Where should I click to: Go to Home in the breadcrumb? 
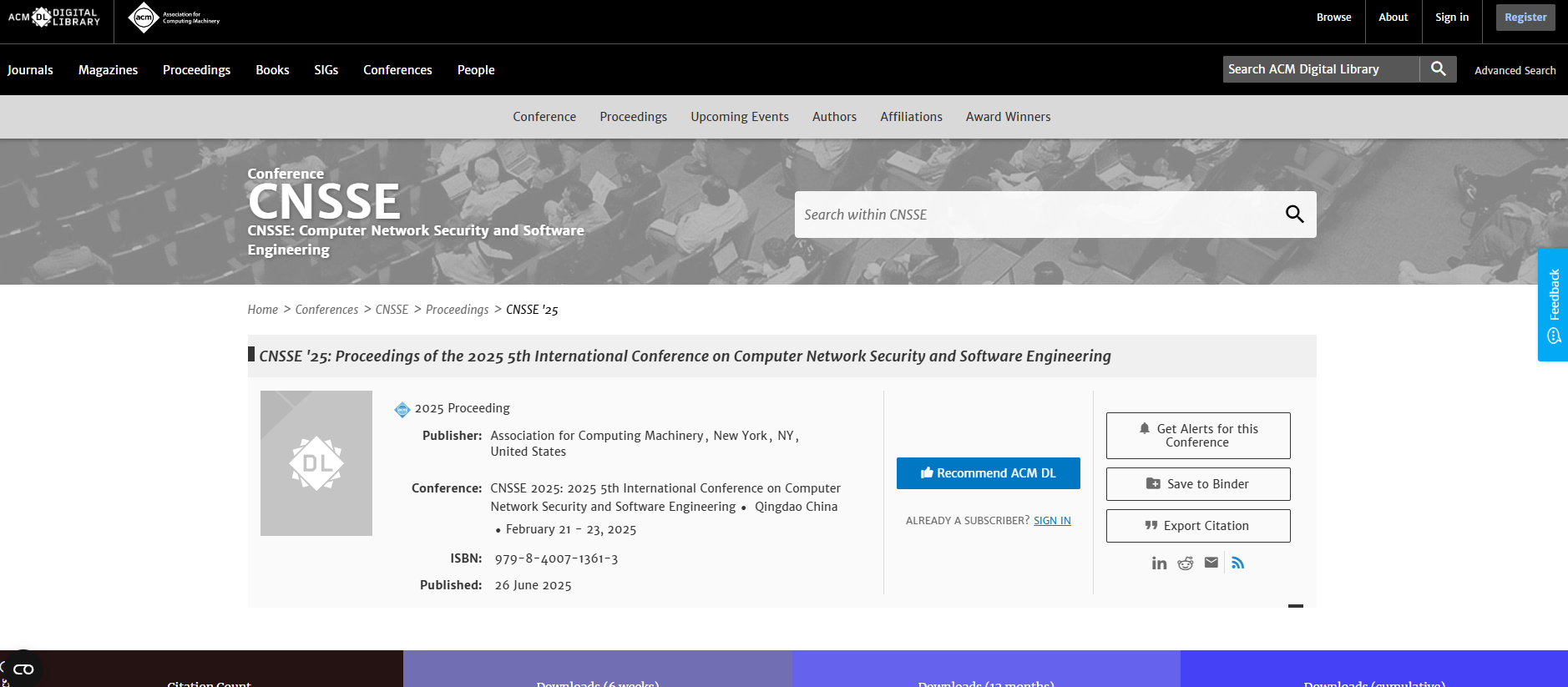click(x=262, y=310)
